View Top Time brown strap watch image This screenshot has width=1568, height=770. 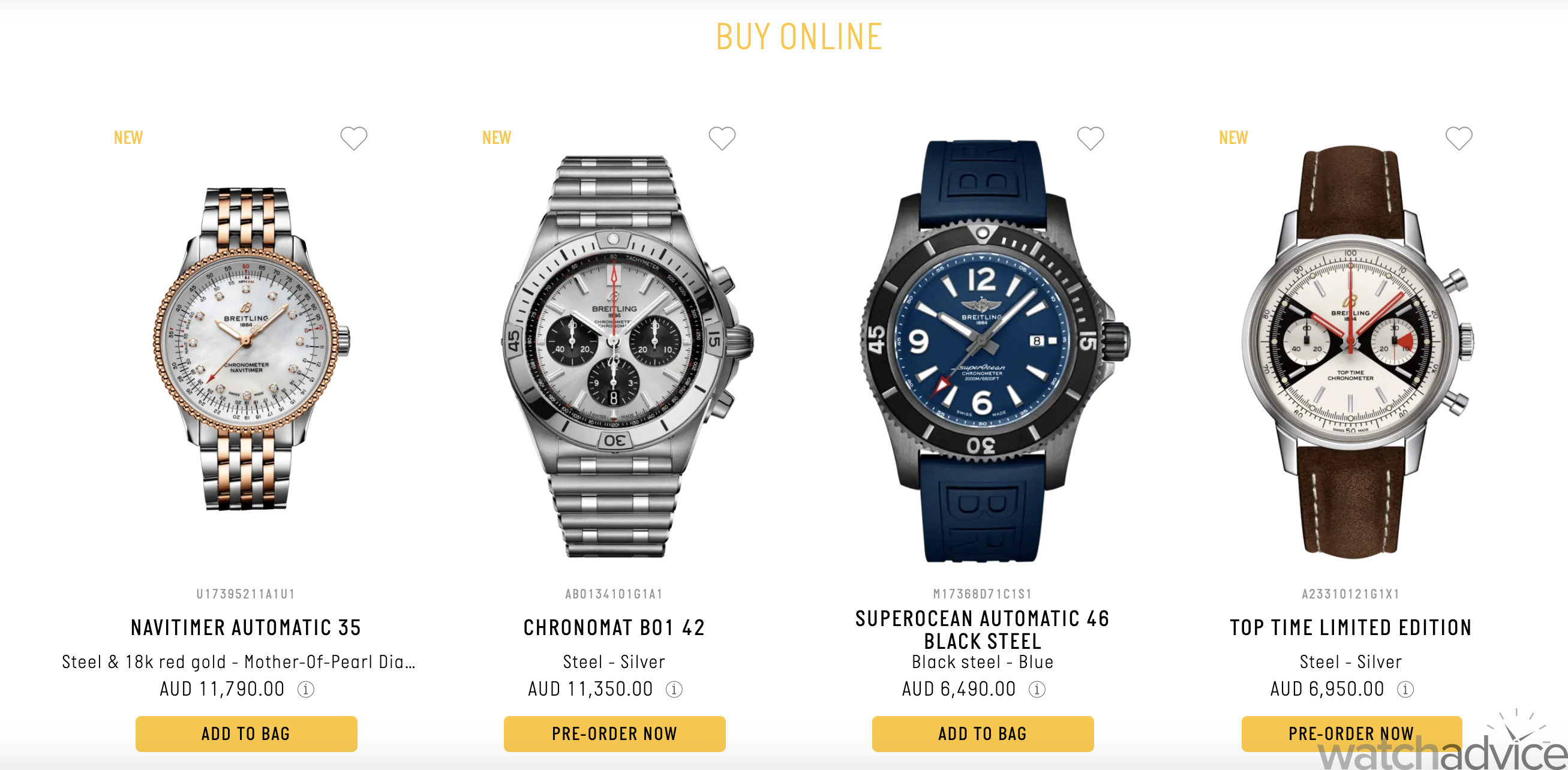point(1357,351)
